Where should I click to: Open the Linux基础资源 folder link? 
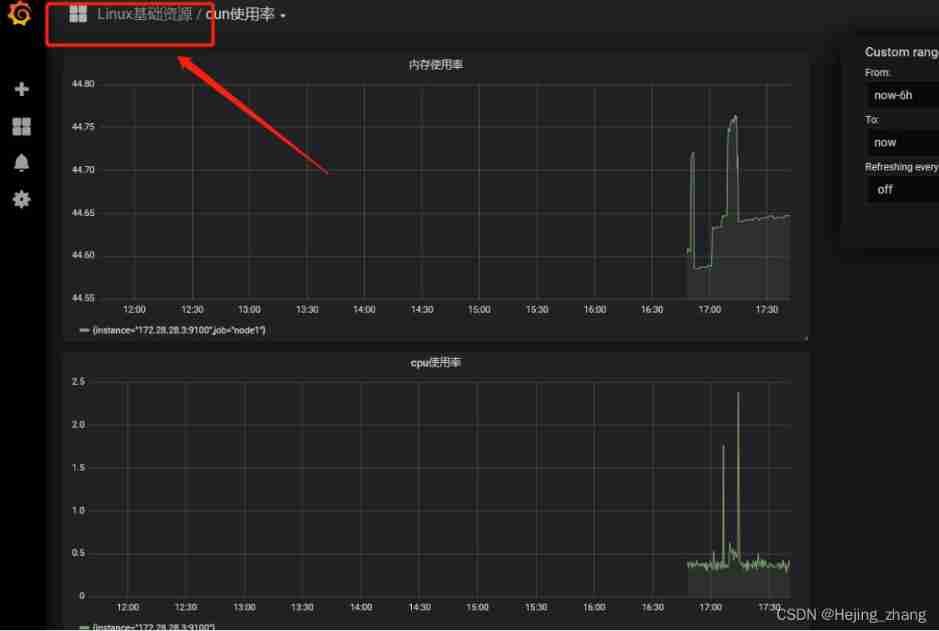click(144, 14)
